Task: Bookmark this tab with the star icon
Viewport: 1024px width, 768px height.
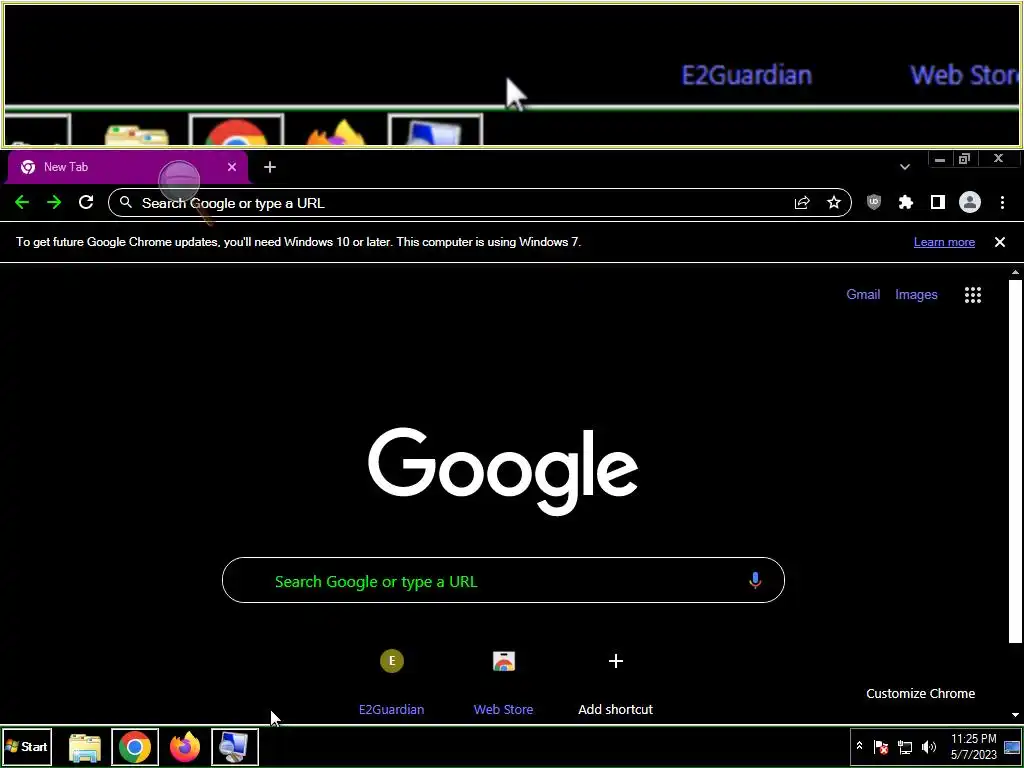Action: [834, 202]
